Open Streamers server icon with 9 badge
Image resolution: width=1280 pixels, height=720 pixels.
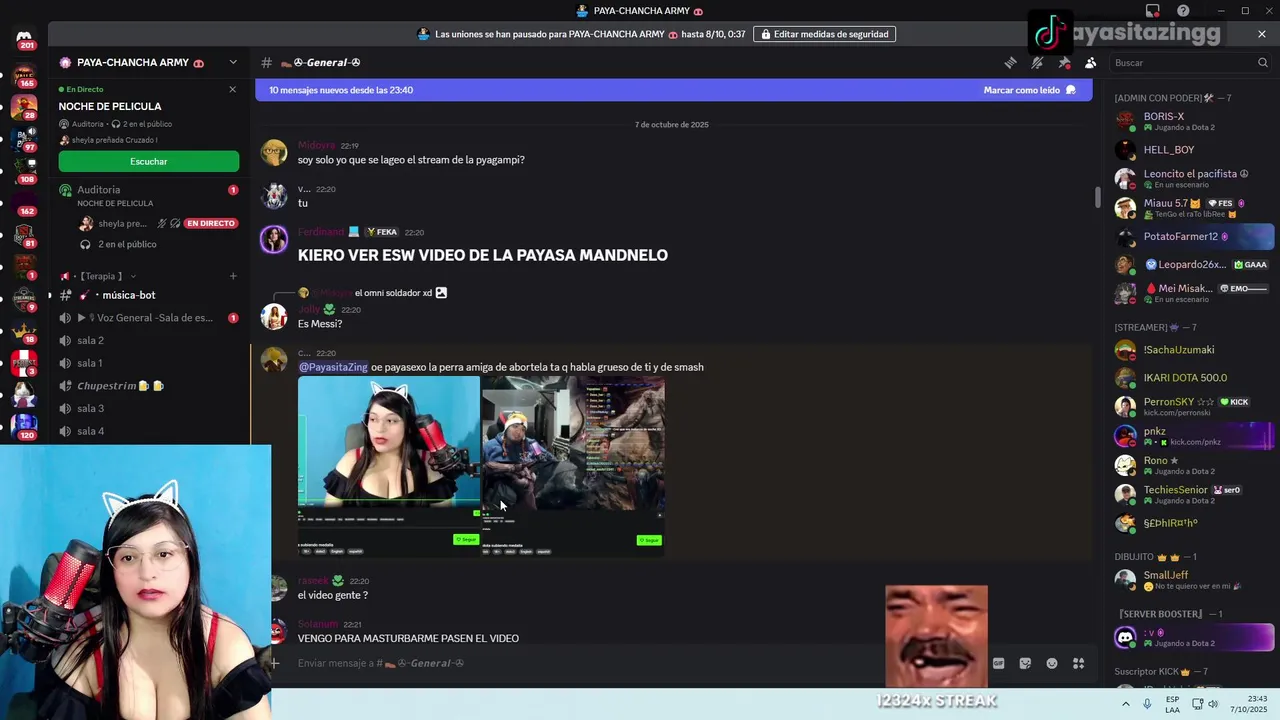point(24,299)
